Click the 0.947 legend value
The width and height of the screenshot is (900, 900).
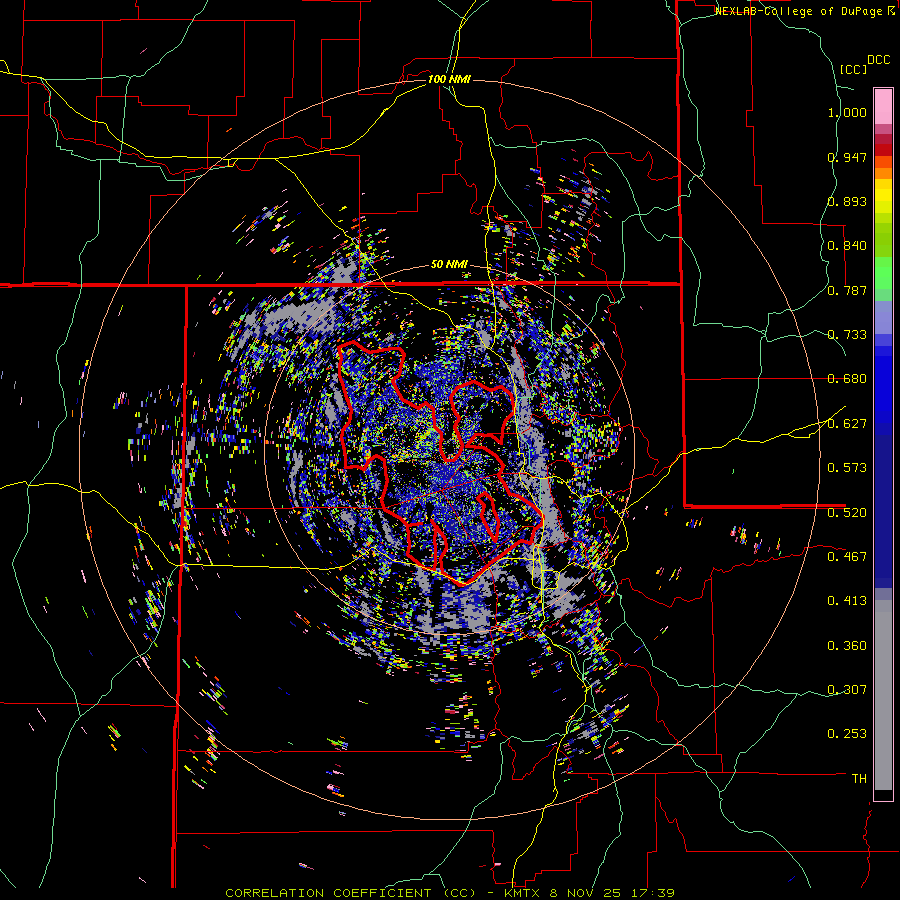click(847, 157)
